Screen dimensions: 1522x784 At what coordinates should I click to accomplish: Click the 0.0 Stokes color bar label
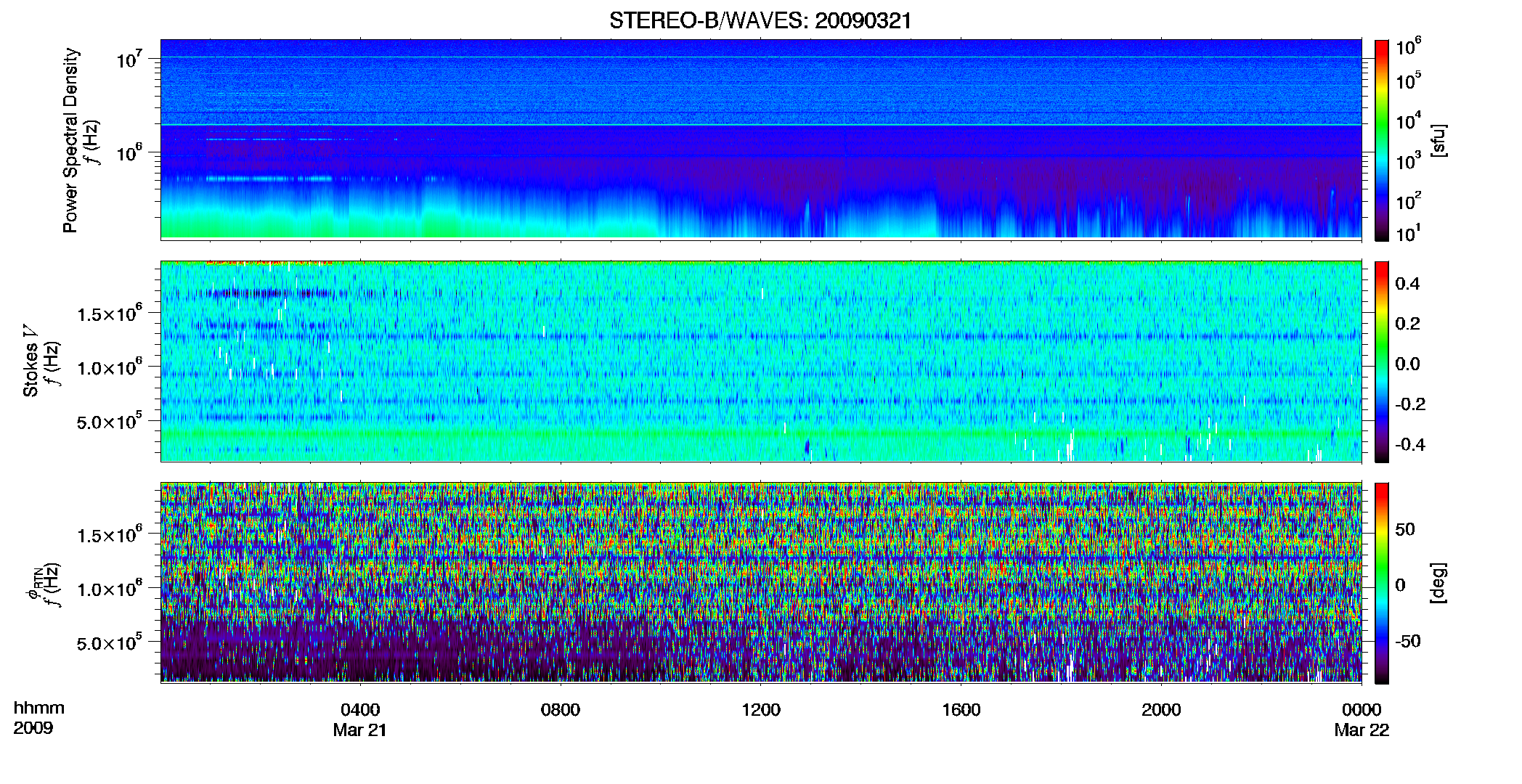tap(1407, 364)
